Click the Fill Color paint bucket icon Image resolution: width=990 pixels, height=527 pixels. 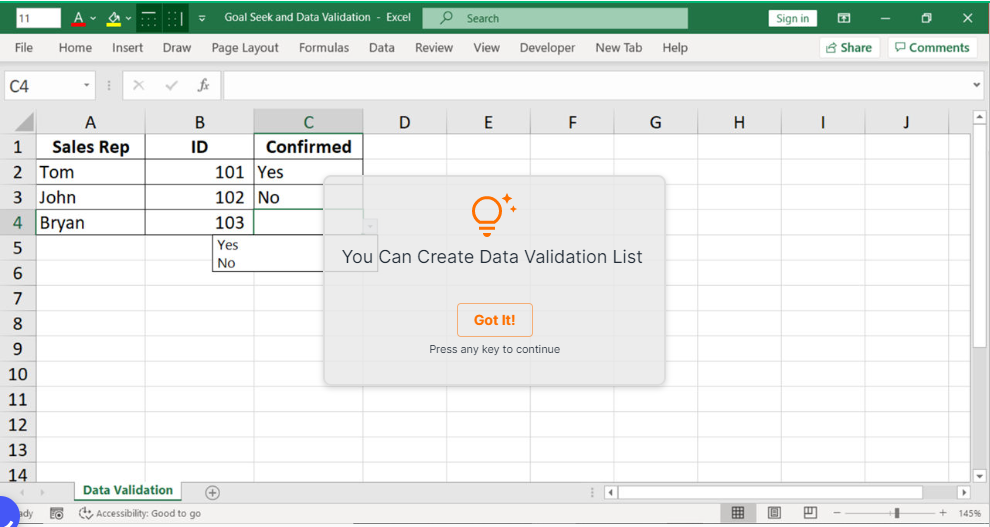113,18
